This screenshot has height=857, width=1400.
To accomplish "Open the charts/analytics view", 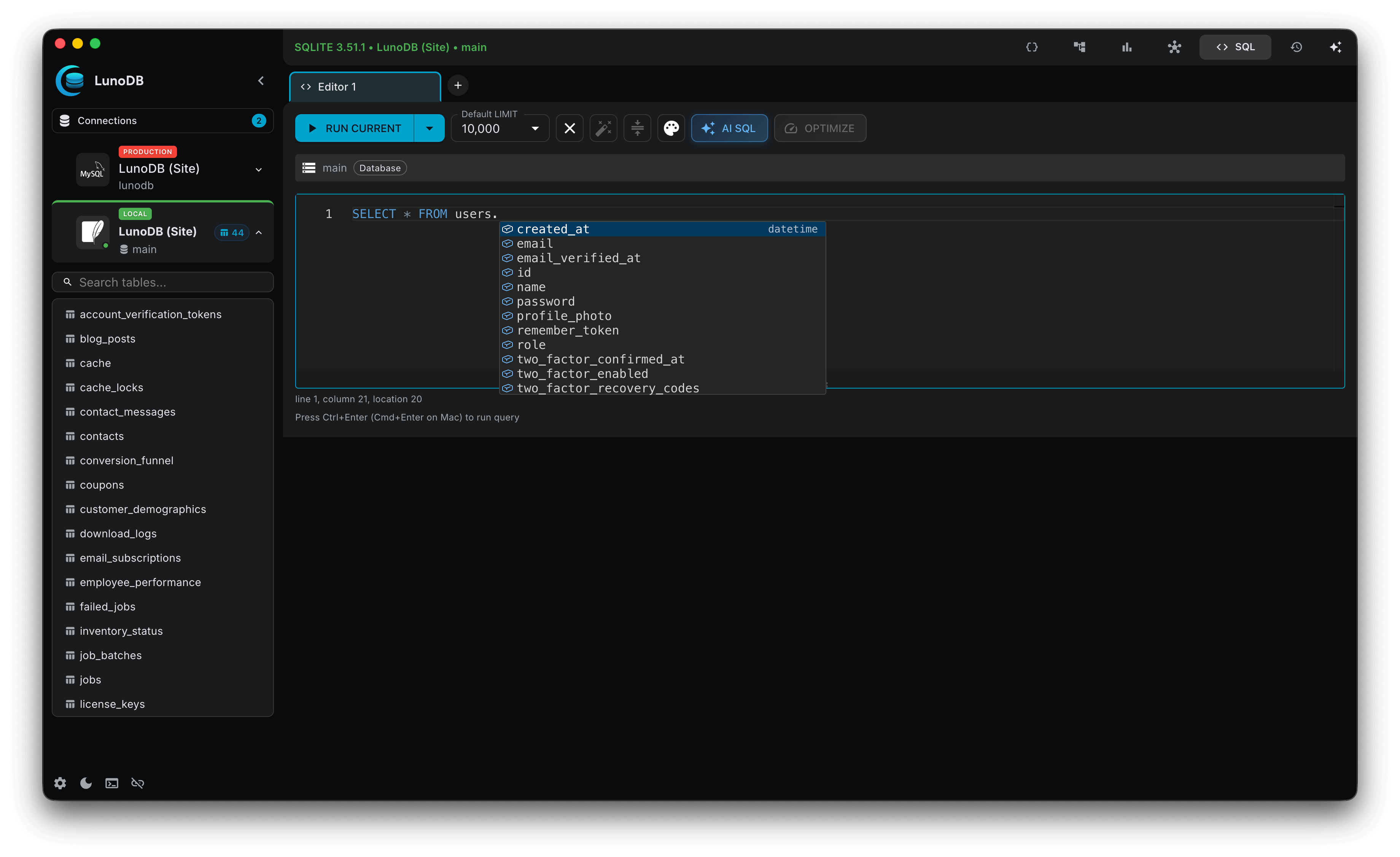I will point(1127,47).
